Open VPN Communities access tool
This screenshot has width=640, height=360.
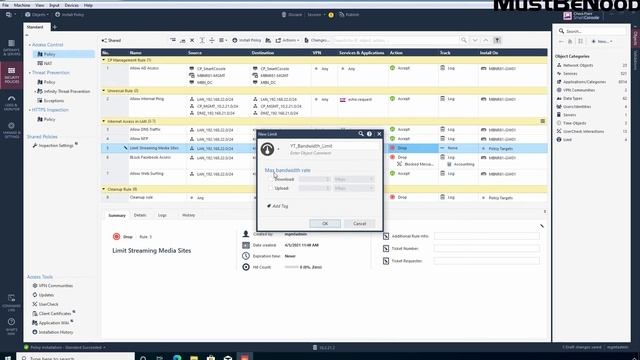click(53, 286)
